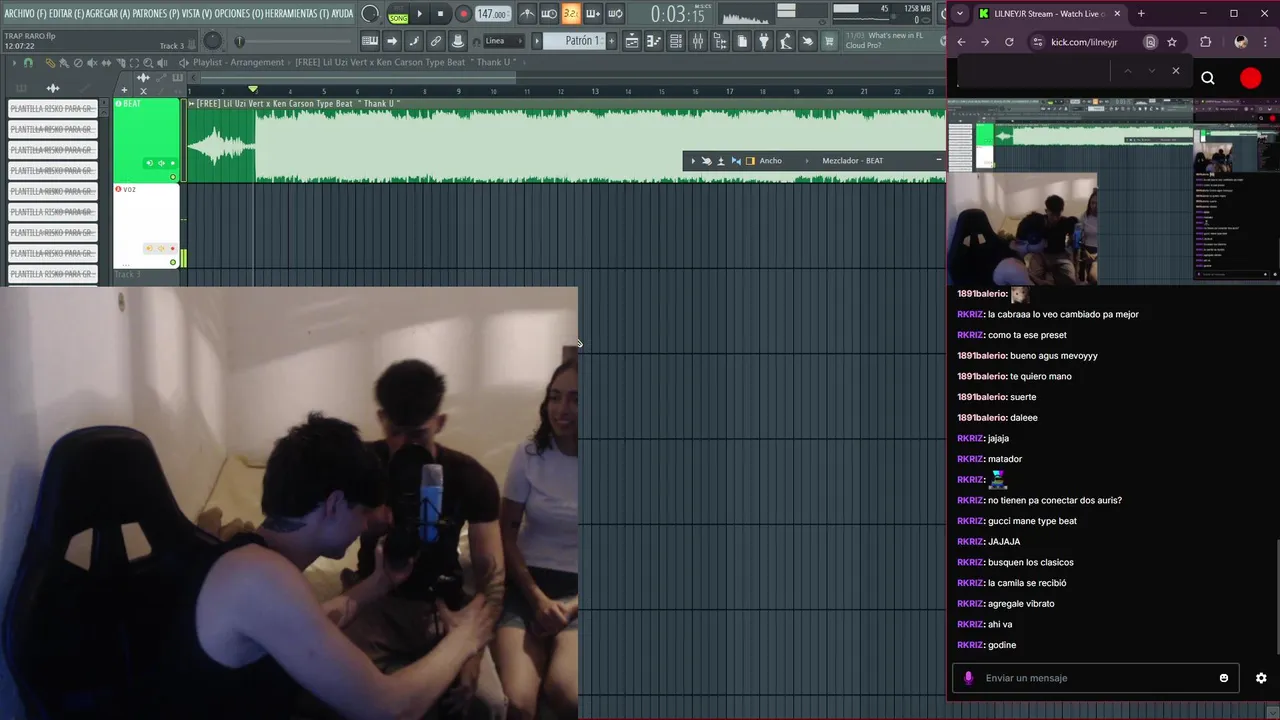Click the red record-arm dot on VOZ track

(x=172, y=248)
